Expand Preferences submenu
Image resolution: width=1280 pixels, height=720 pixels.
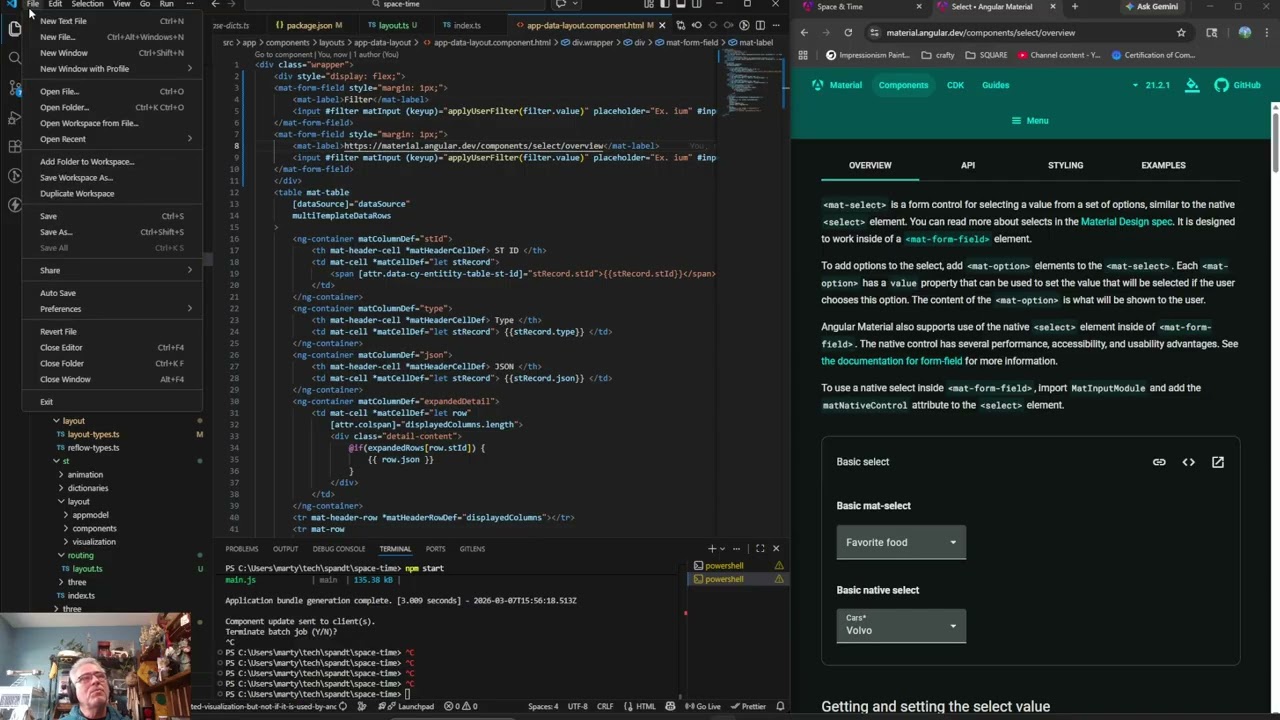click(112, 309)
